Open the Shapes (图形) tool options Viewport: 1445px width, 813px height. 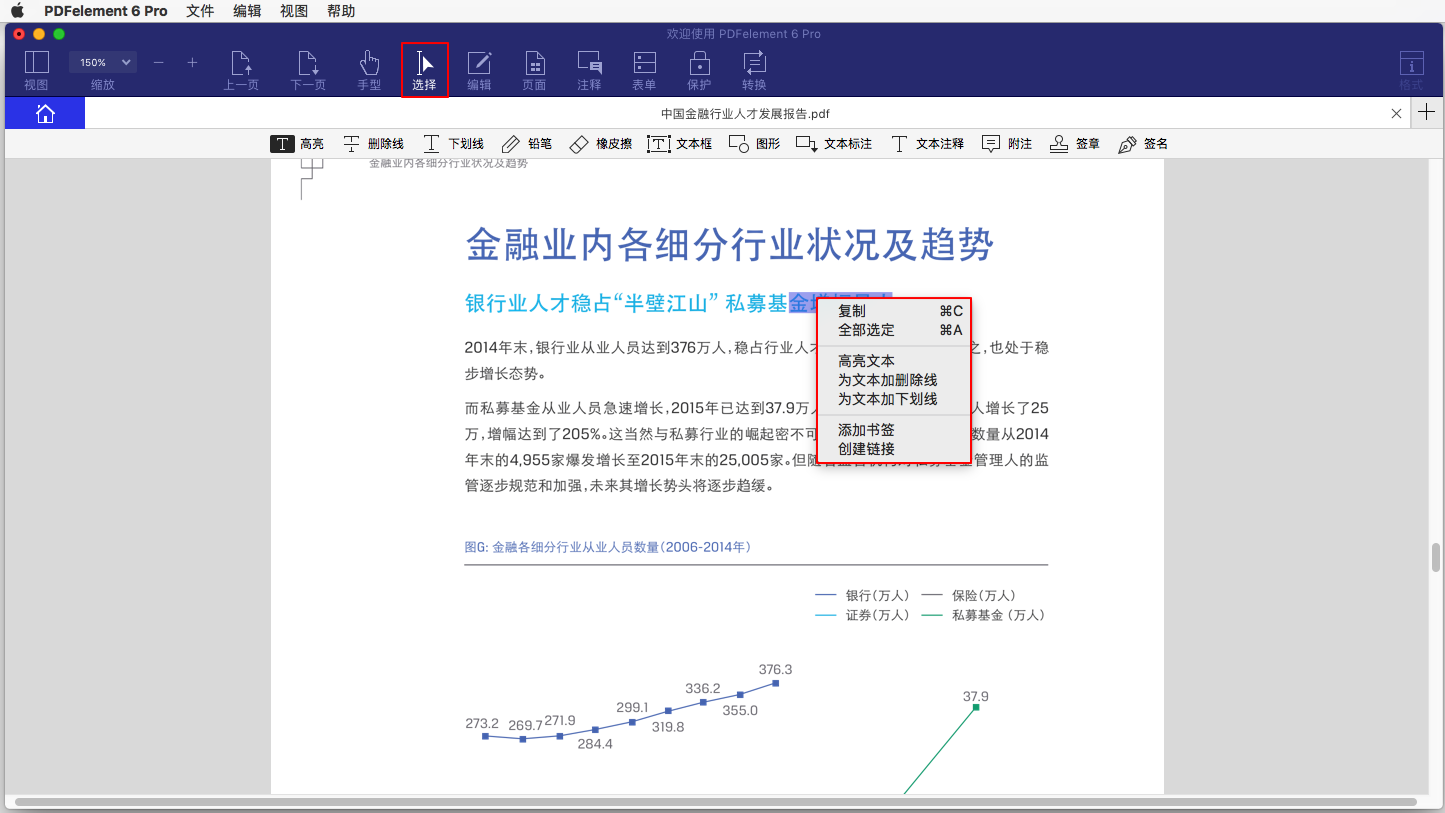pyautogui.click(x=754, y=144)
